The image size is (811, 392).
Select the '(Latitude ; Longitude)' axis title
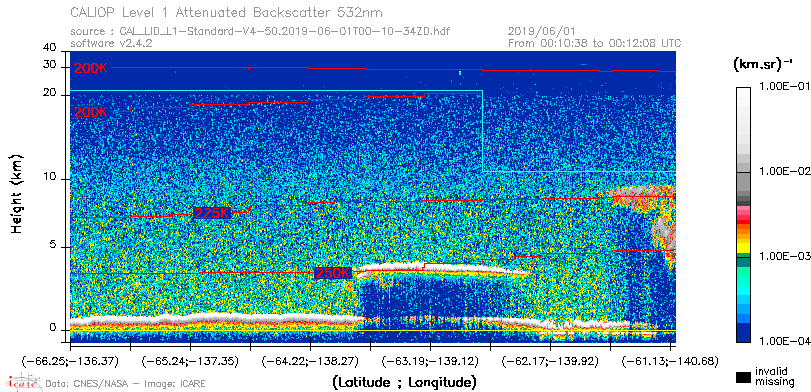click(x=404, y=383)
